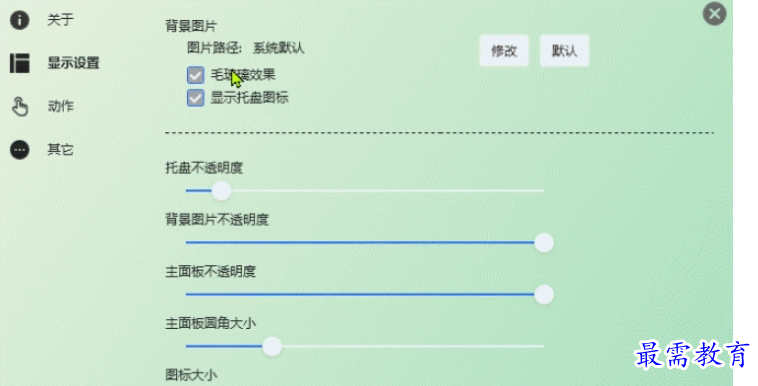Open the 其它 ellipsis icon

pyautogui.click(x=20, y=150)
